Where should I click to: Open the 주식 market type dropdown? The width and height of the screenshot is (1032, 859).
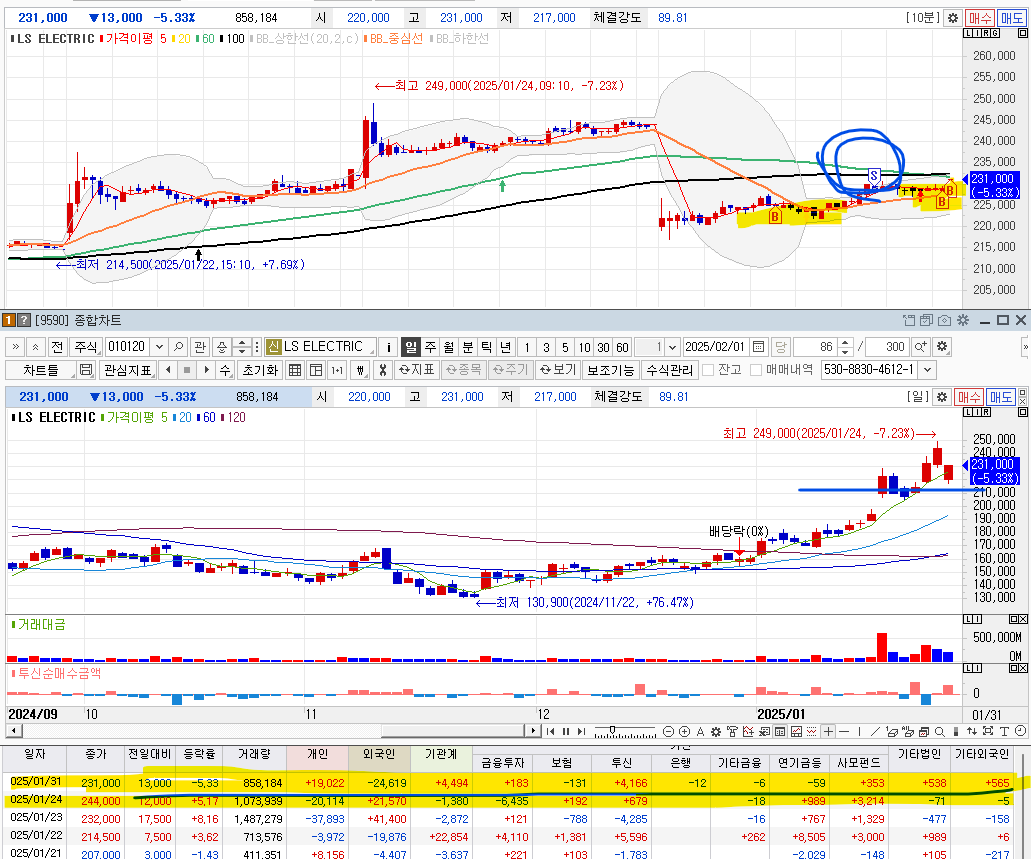point(86,347)
